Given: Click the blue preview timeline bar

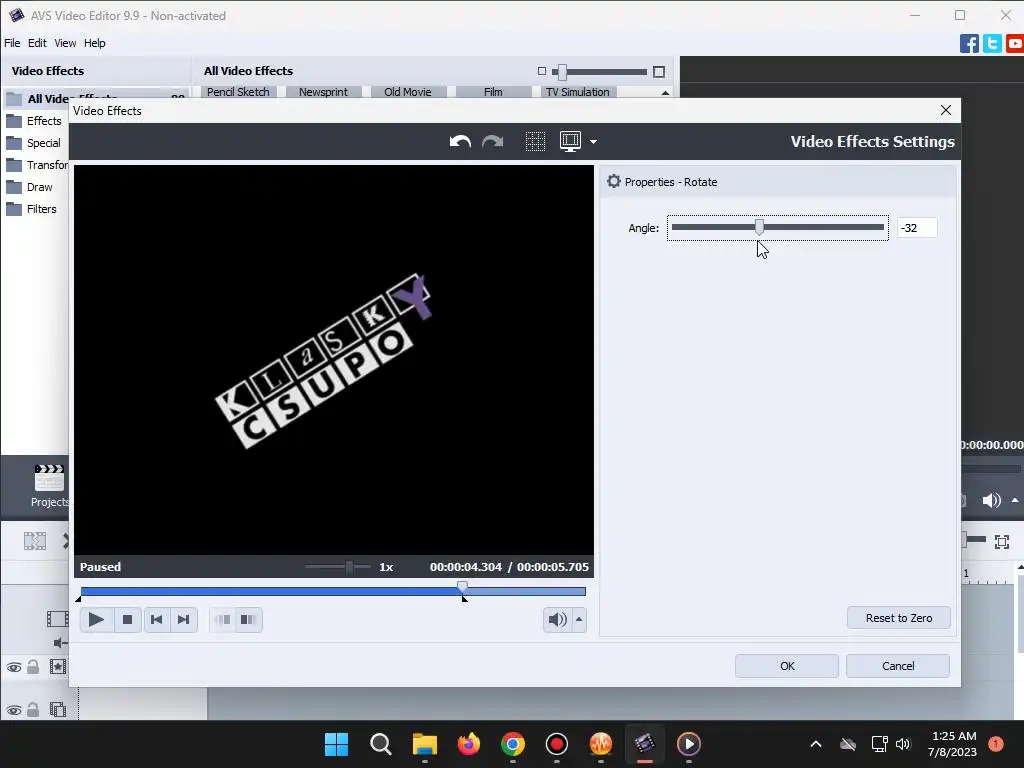Looking at the screenshot, I should (x=333, y=592).
